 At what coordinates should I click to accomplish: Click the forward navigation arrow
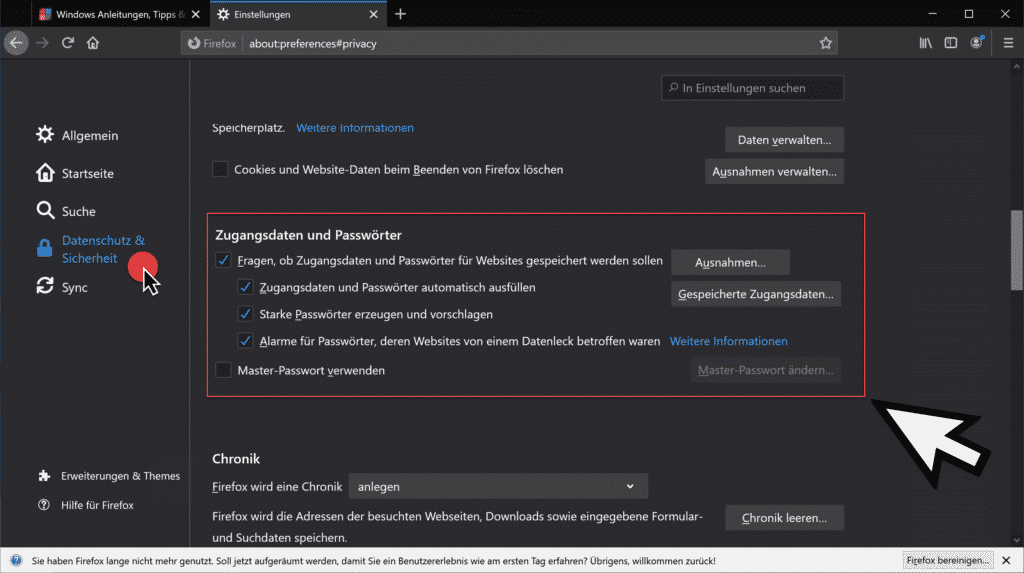point(42,43)
